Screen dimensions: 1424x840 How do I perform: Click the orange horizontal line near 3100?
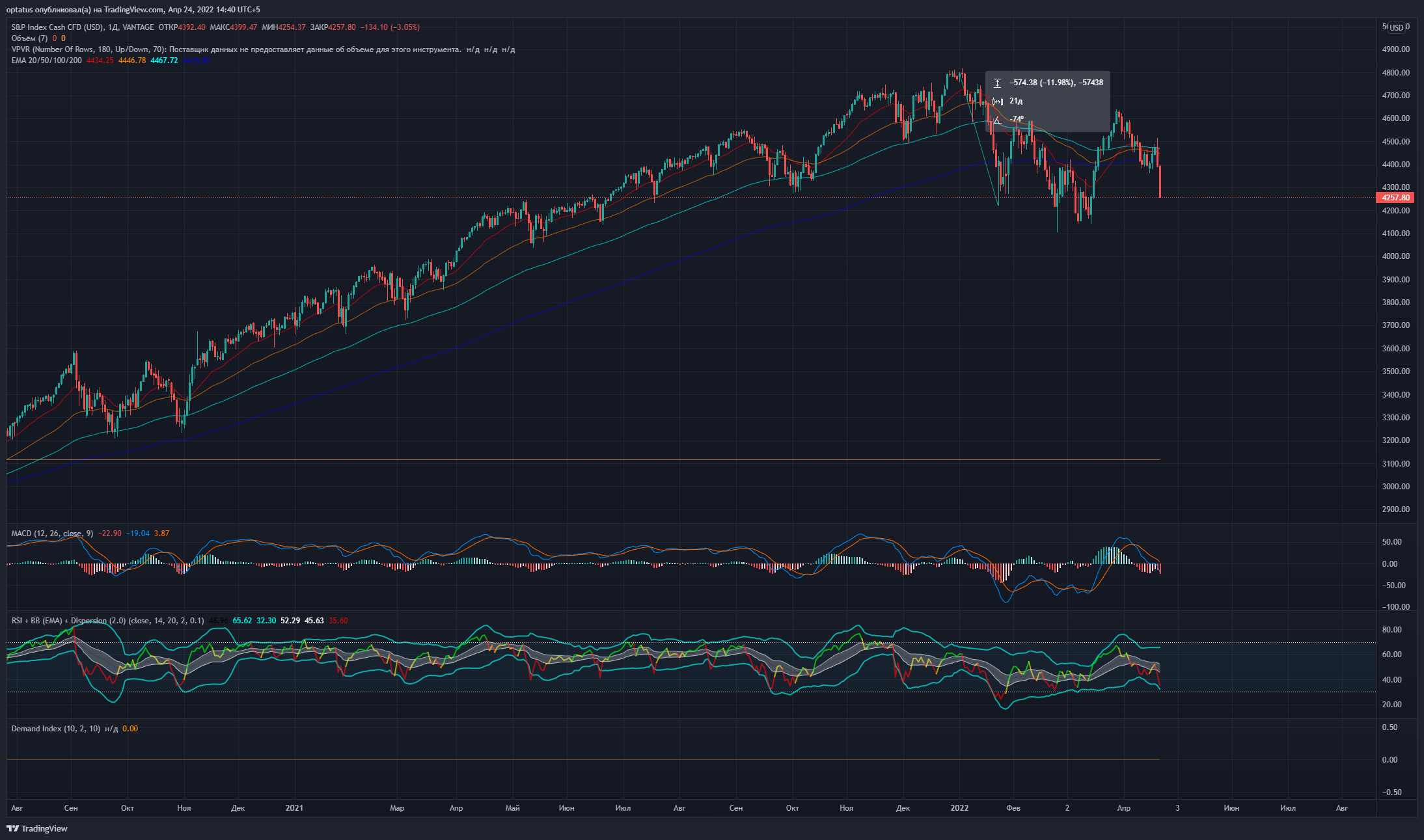(x=583, y=460)
